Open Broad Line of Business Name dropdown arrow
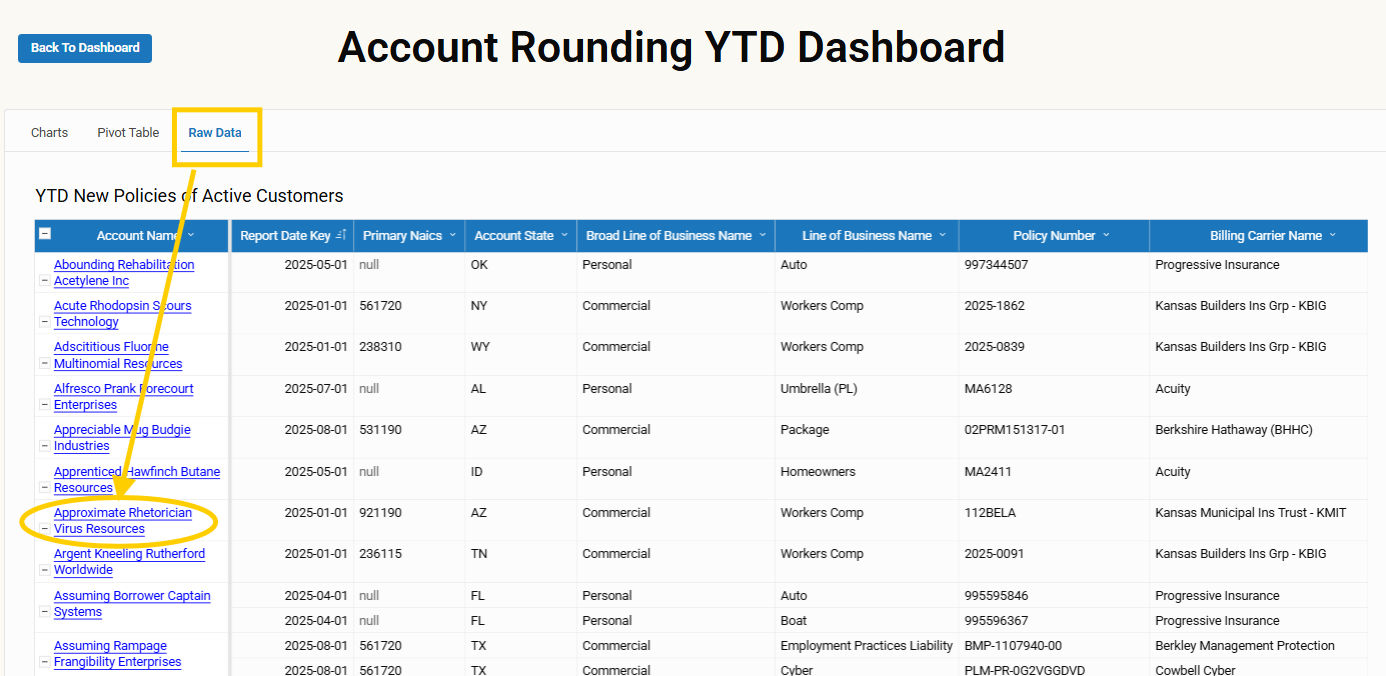1386x676 pixels. (763, 235)
